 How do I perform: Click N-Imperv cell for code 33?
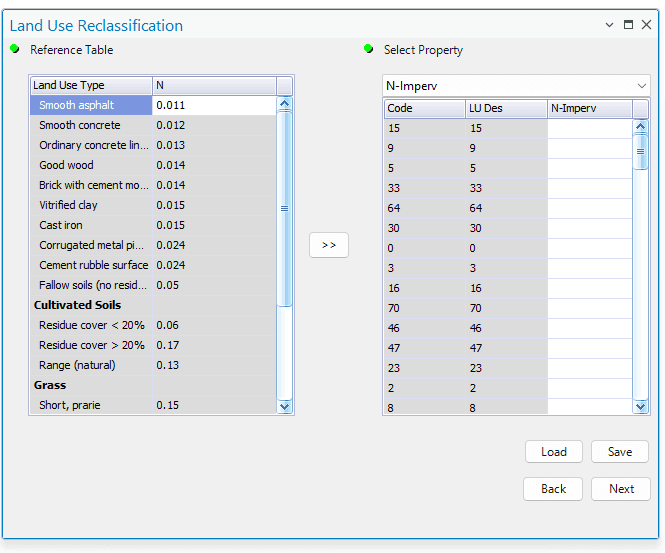click(x=590, y=188)
